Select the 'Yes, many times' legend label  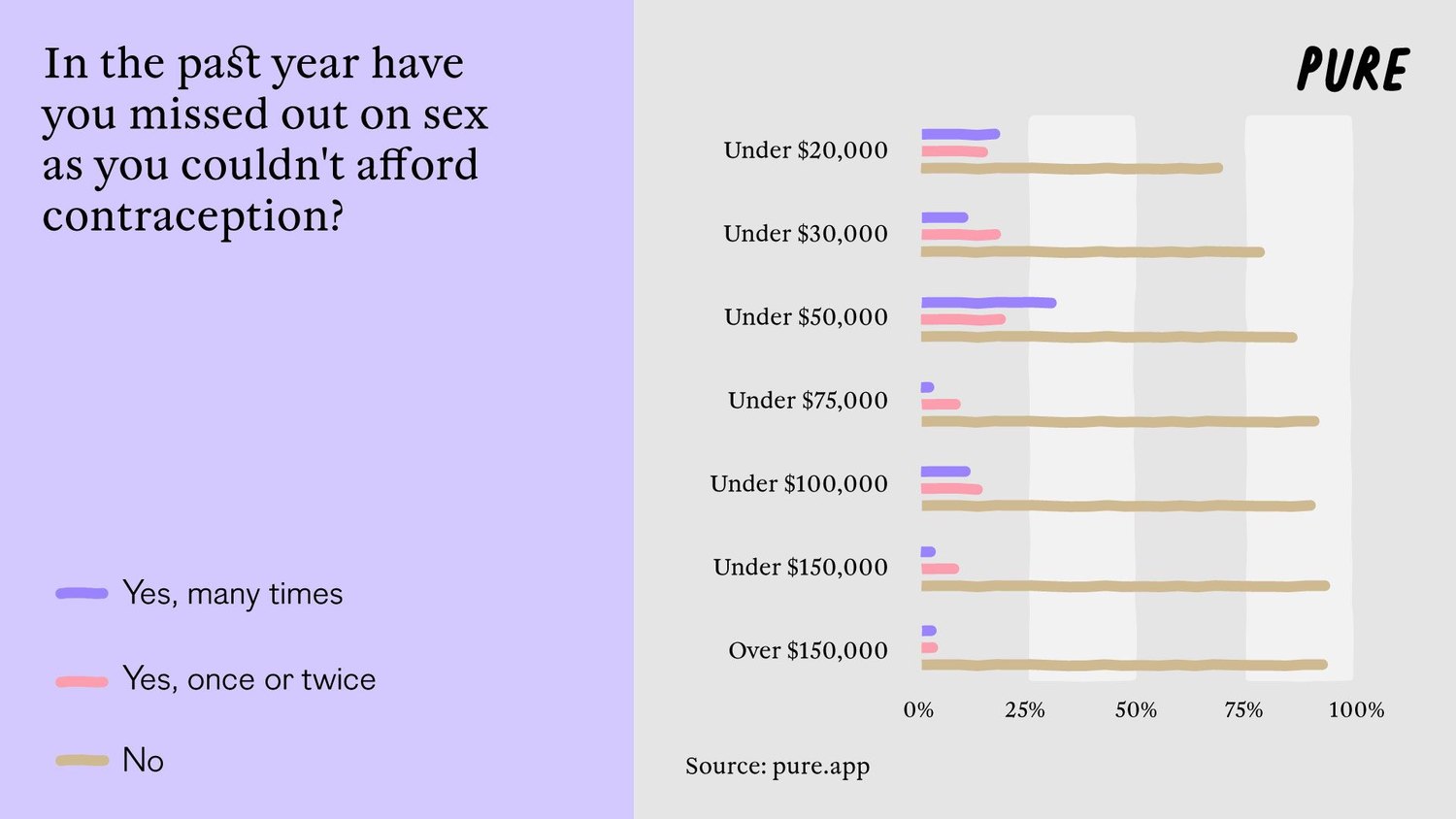click(233, 593)
